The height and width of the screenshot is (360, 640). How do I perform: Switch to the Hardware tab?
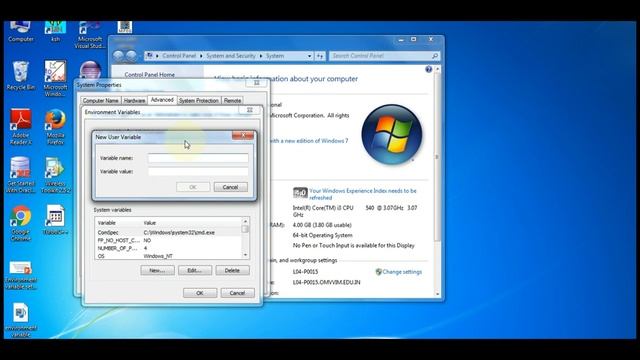[134, 100]
